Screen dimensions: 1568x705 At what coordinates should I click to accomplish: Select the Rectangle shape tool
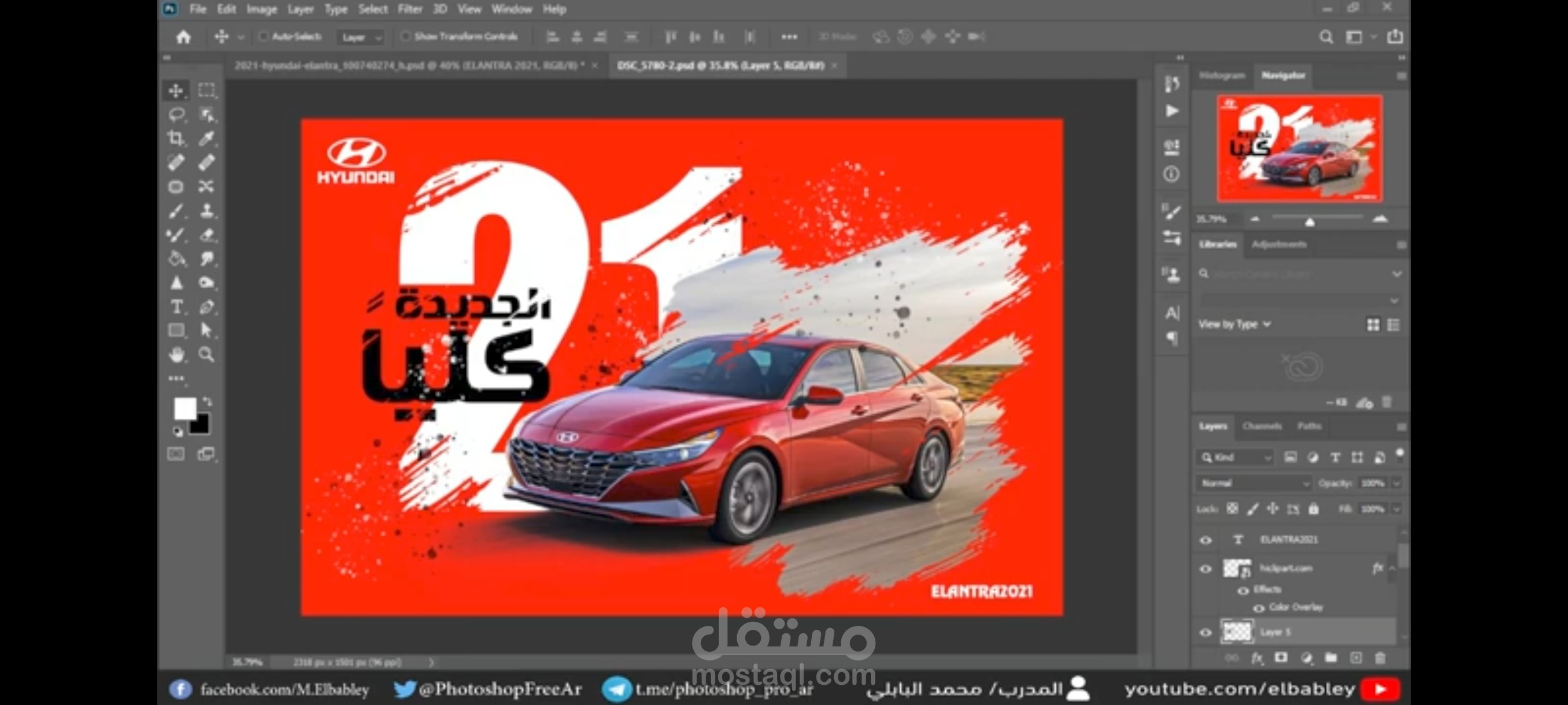point(176,331)
